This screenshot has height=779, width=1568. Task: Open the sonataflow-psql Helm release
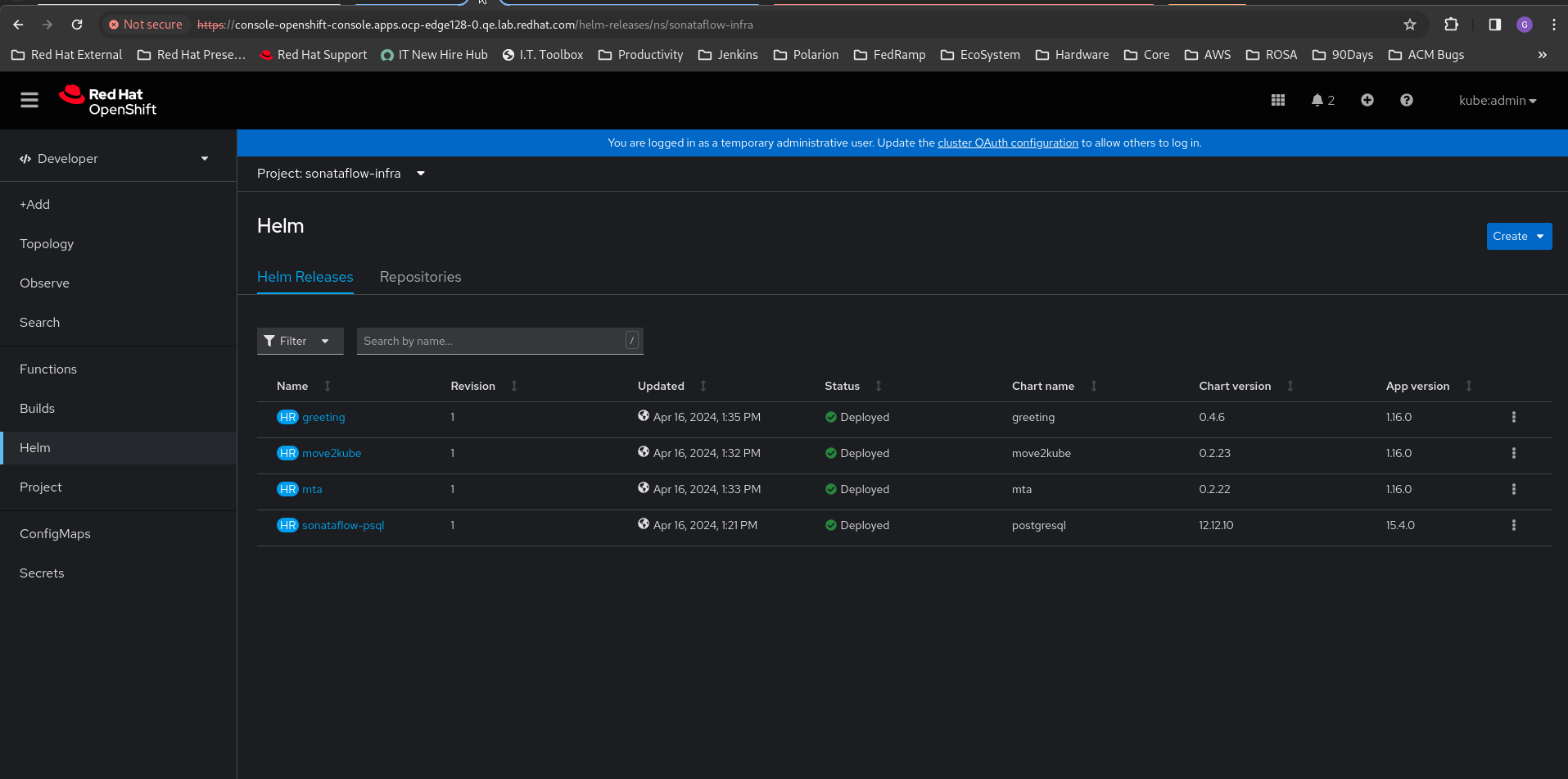pyautogui.click(x=343, y=525)
